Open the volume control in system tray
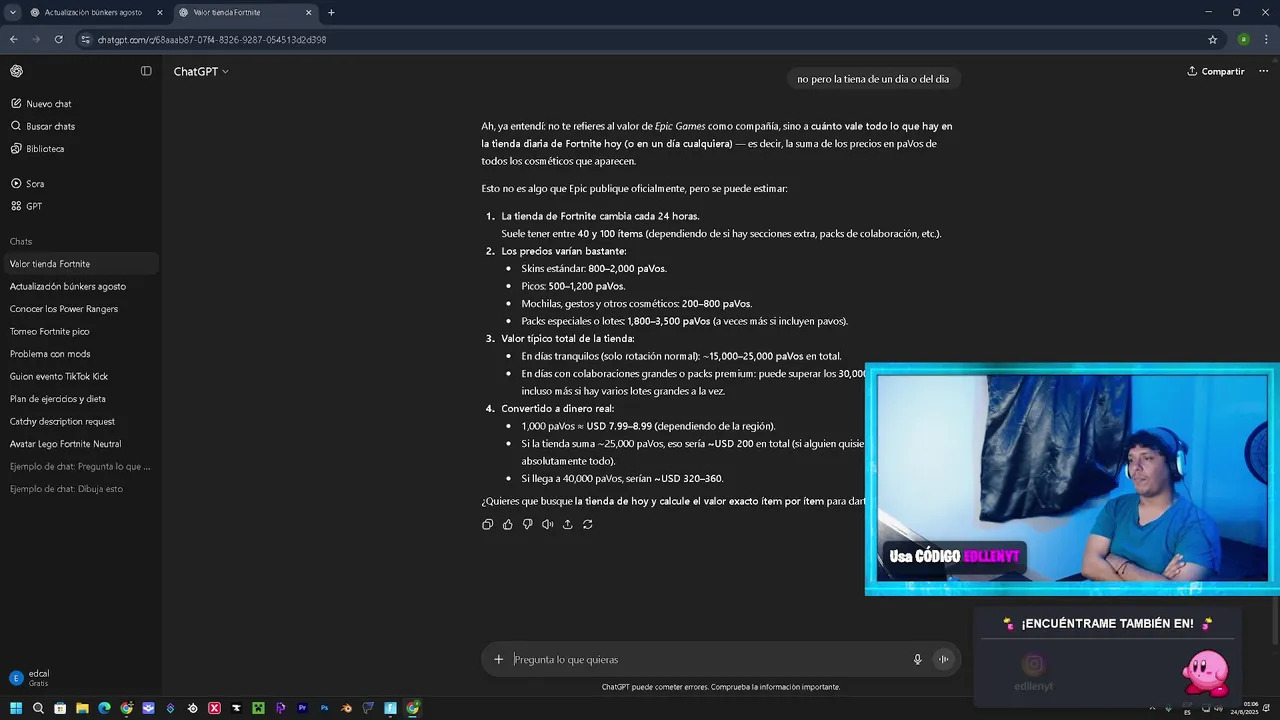1280x720 pixels. coord(1219,708)
